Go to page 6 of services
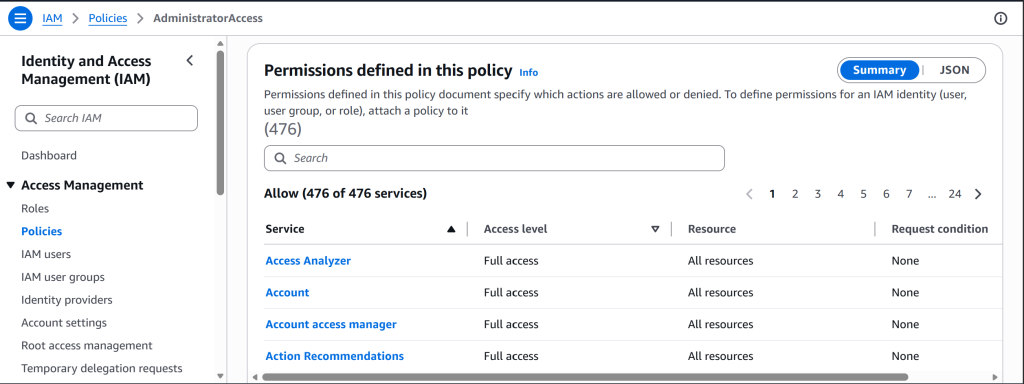The height and width of the screenshot is (384, 1024). tap(886, 194)
